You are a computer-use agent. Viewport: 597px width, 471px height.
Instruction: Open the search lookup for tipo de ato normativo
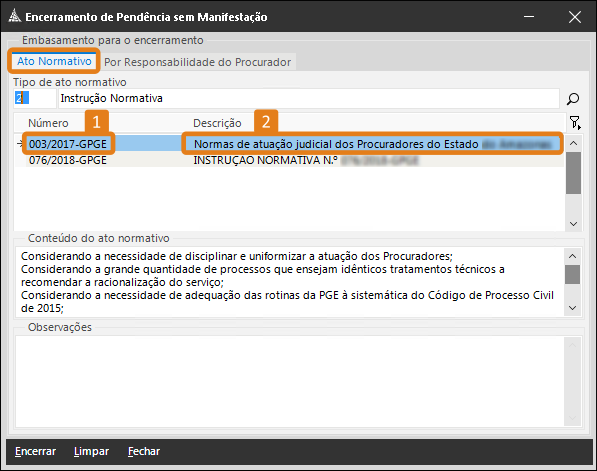tap(573, 99)
